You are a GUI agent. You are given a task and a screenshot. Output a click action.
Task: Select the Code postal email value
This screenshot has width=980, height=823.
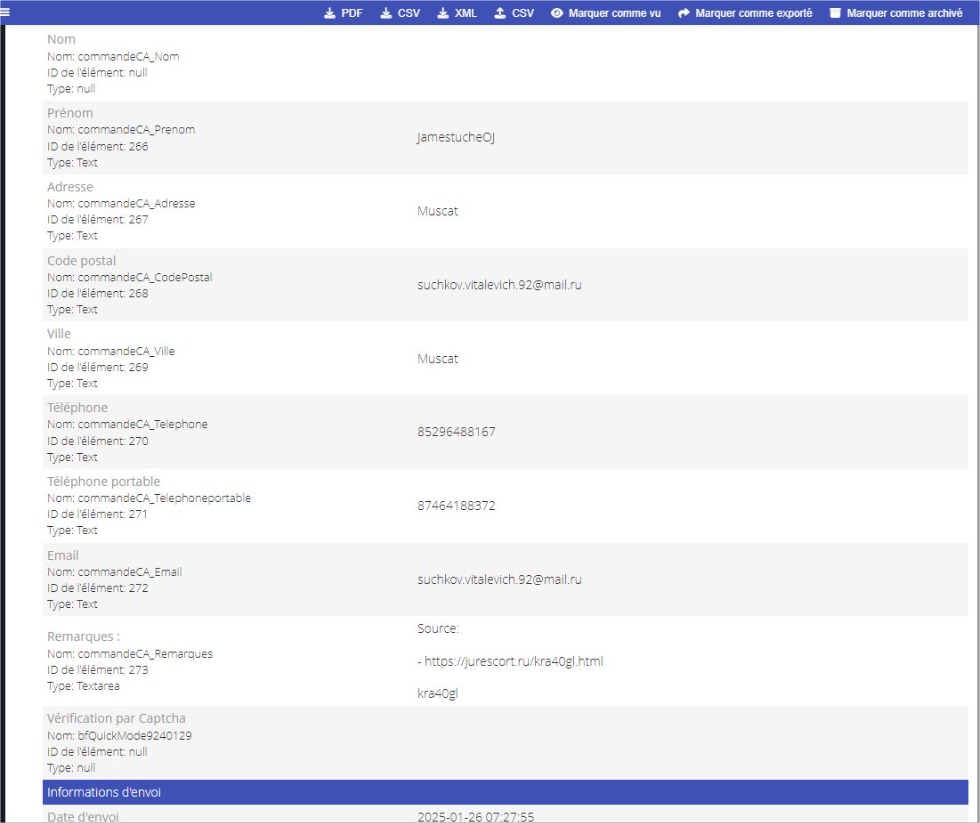[499, 285]
